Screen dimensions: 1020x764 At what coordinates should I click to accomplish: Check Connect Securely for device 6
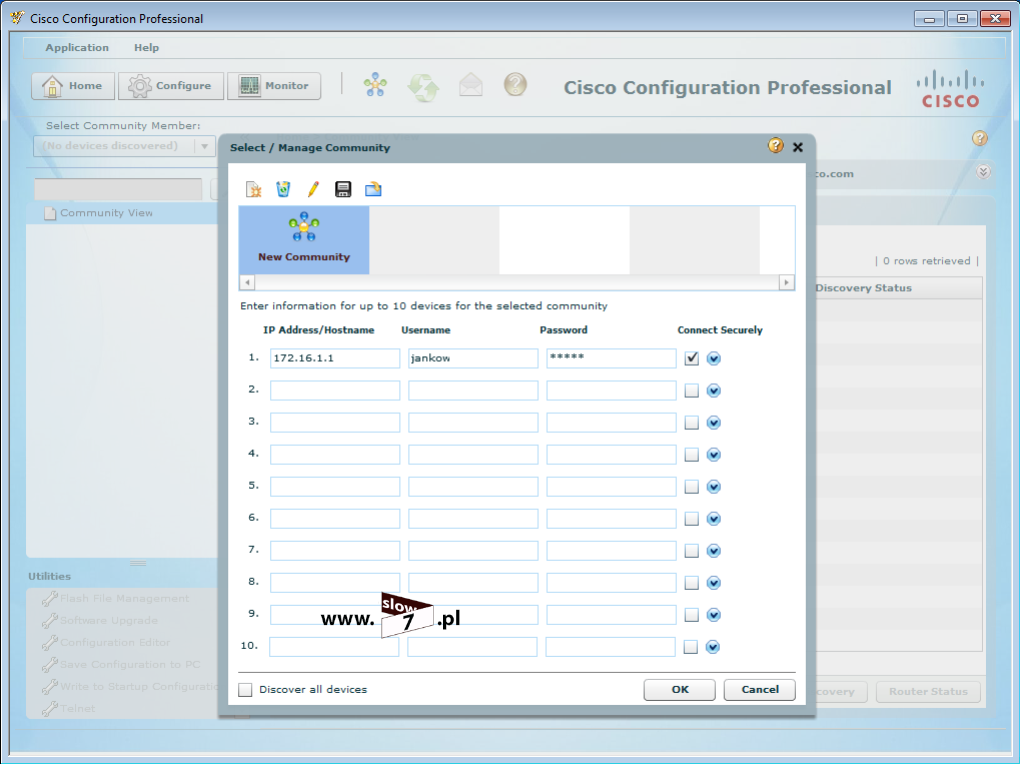691,519
